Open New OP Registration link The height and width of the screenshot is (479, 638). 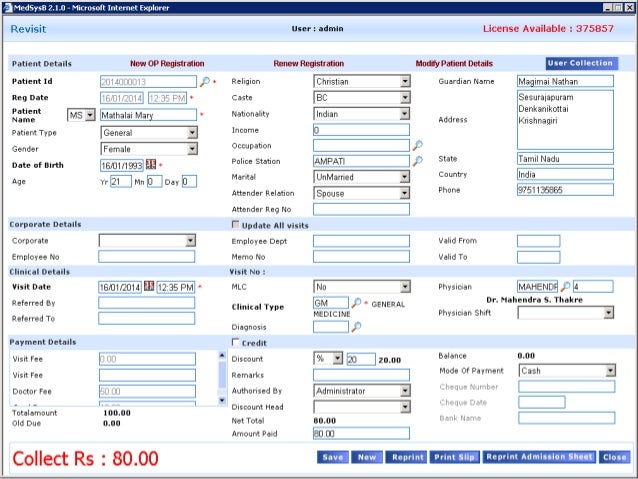click(167, 63)
